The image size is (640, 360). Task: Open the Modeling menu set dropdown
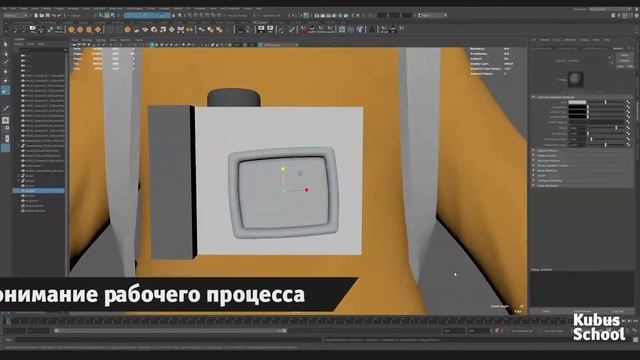(16, 16)
